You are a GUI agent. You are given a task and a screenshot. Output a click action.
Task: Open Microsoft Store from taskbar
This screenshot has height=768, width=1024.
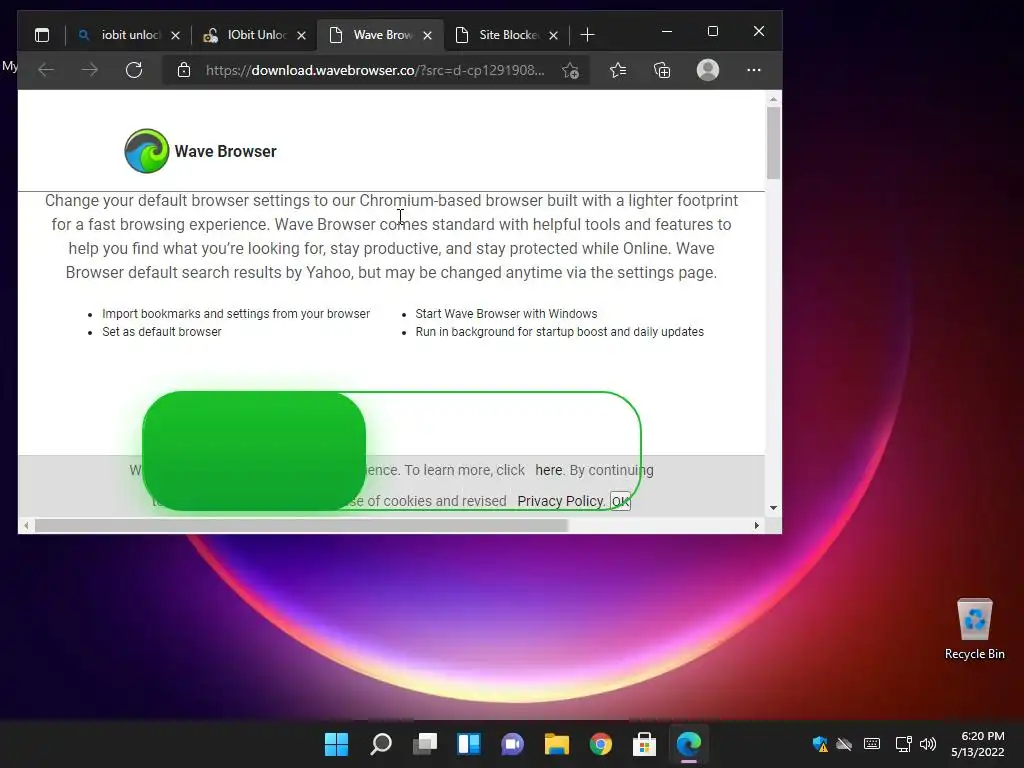645,744
